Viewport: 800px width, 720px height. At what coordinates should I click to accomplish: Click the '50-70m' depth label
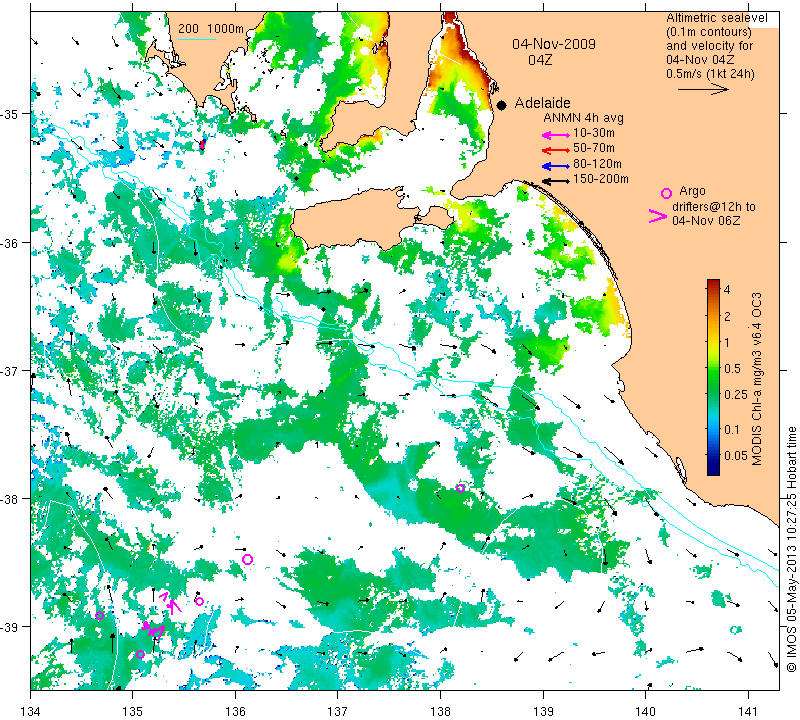coord(593,148)
